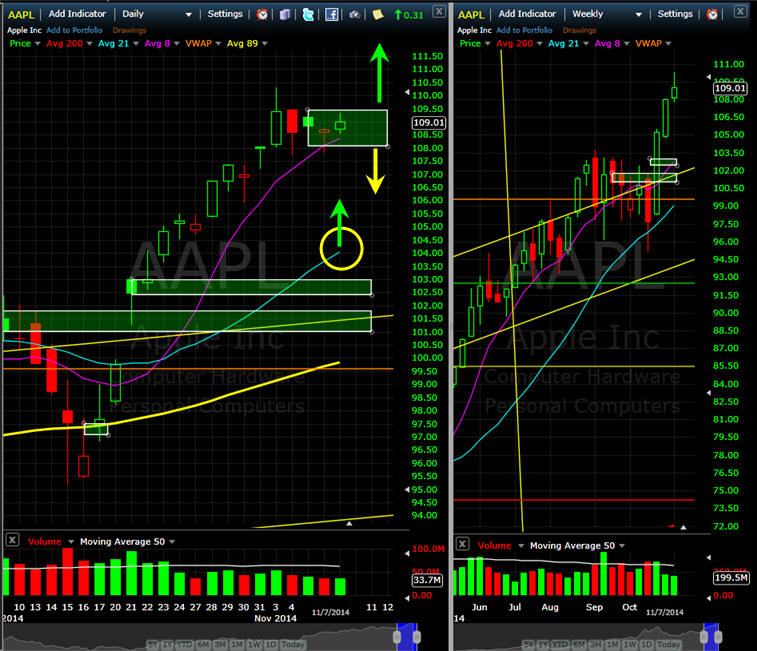Click the binoculars icon in Daily toolbar

click(354, 14)
